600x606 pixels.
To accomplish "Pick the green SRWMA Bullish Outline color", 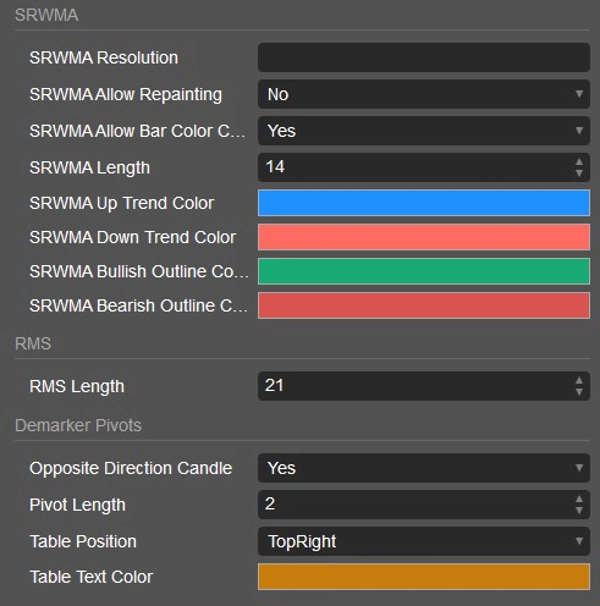I will point(423,271).
